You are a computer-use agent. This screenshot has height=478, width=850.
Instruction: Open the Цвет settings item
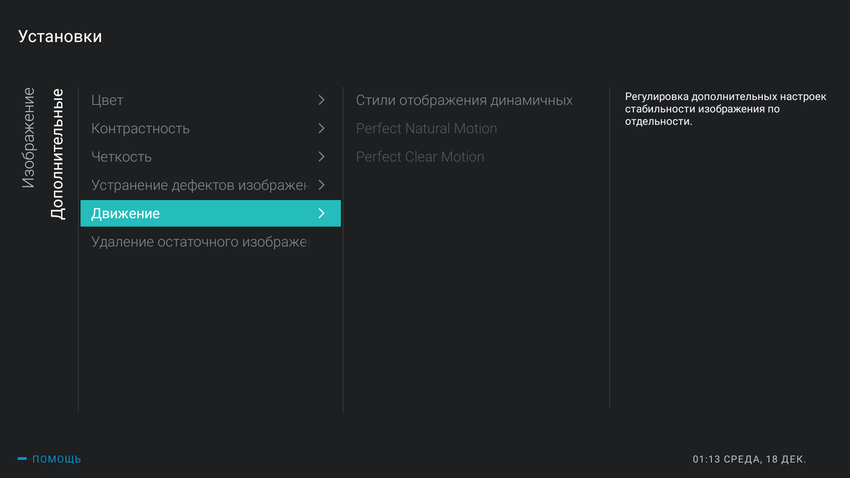pos(107,100)
